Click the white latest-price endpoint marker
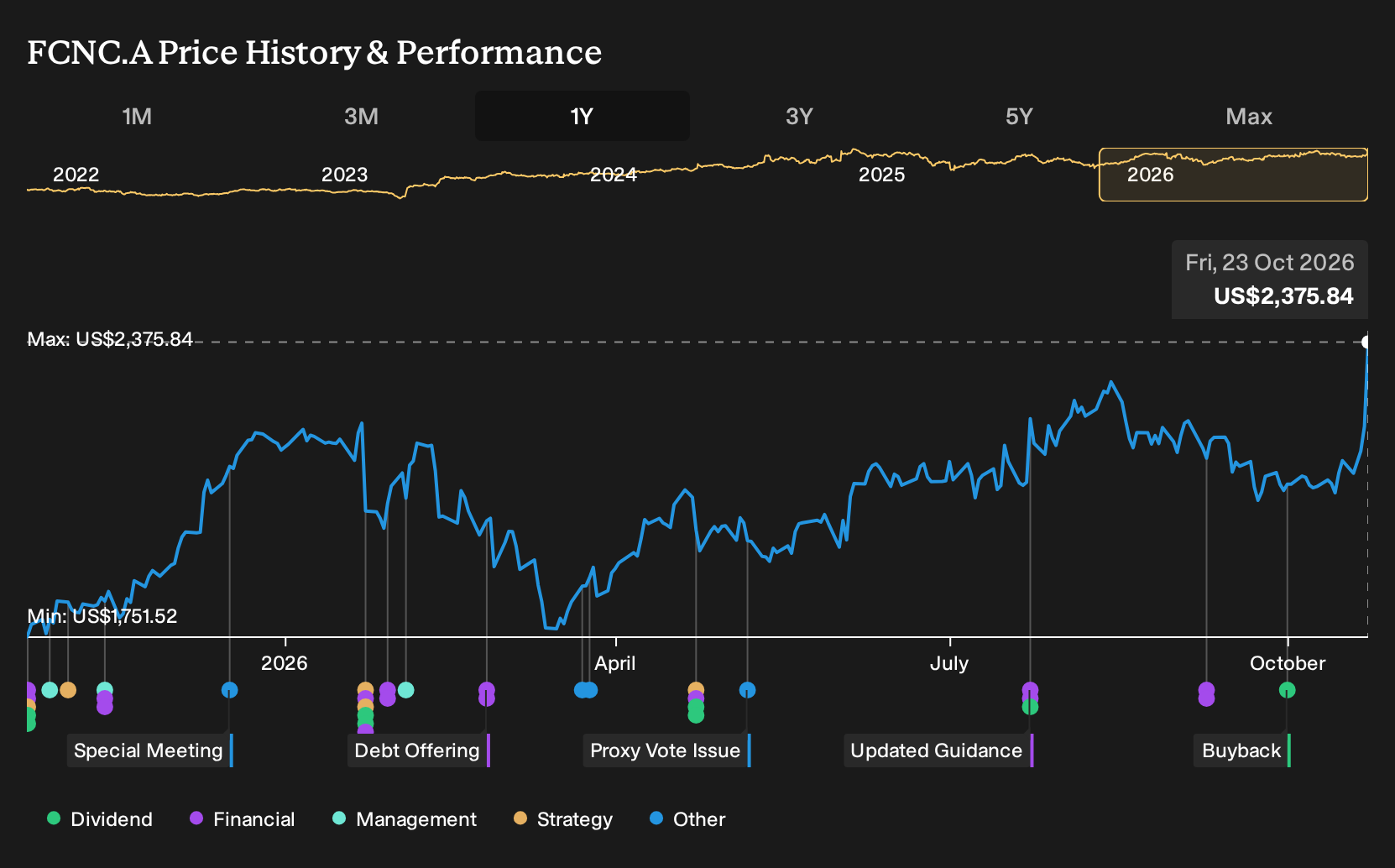 [x=1366, y=342]
